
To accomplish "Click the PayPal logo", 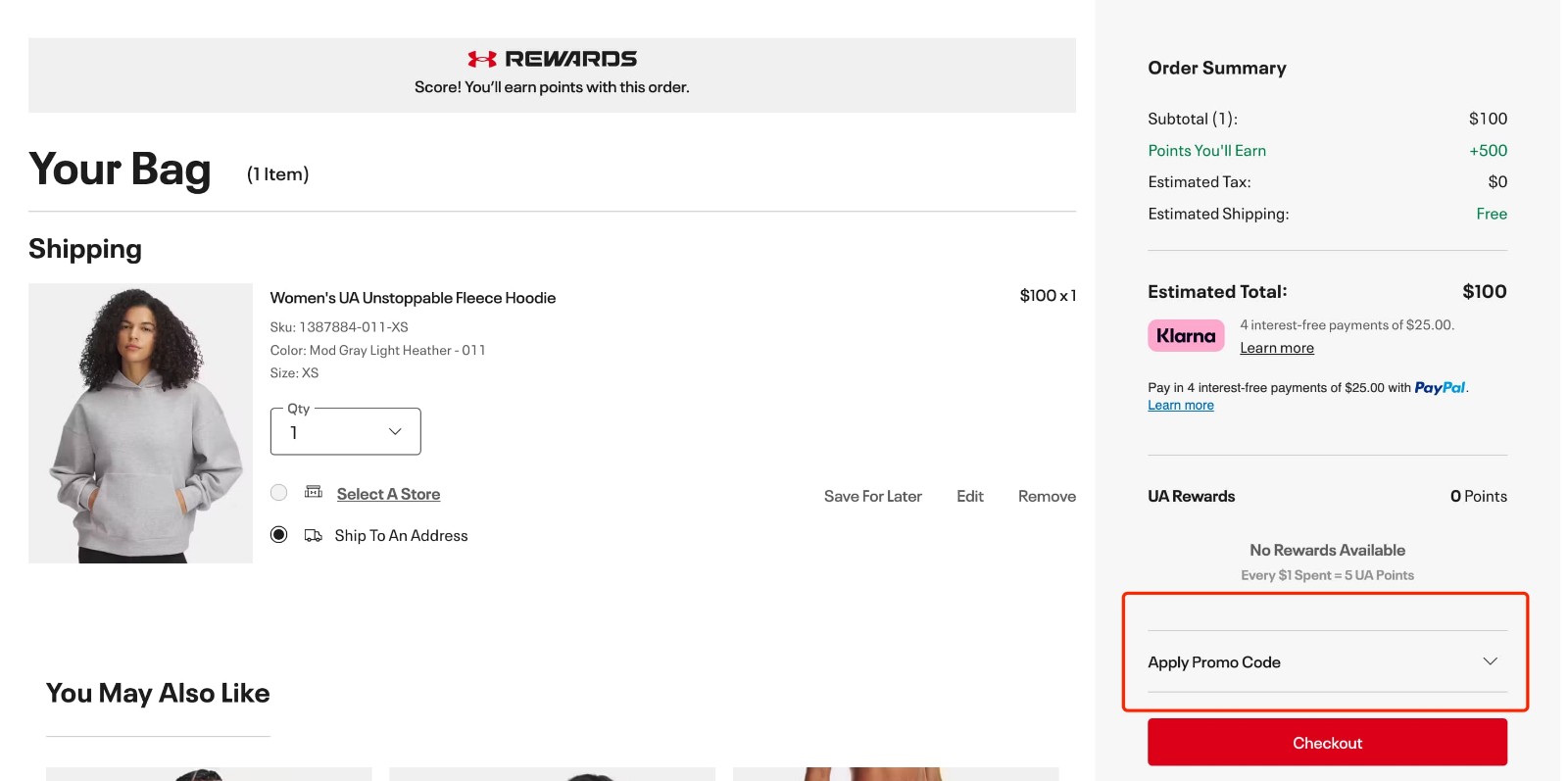I will (x=1439, y=387).
